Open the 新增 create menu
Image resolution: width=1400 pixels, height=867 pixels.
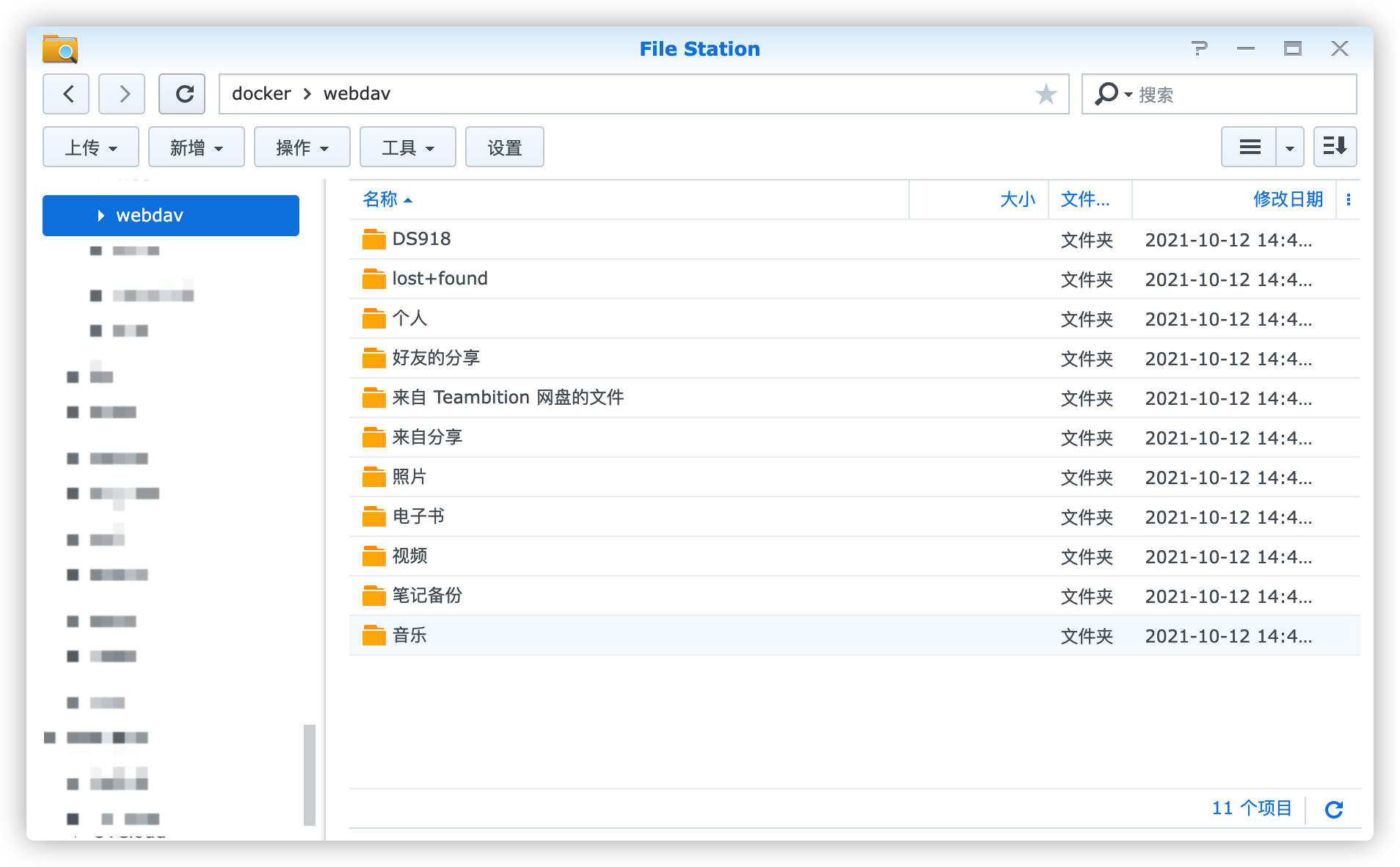197,147
